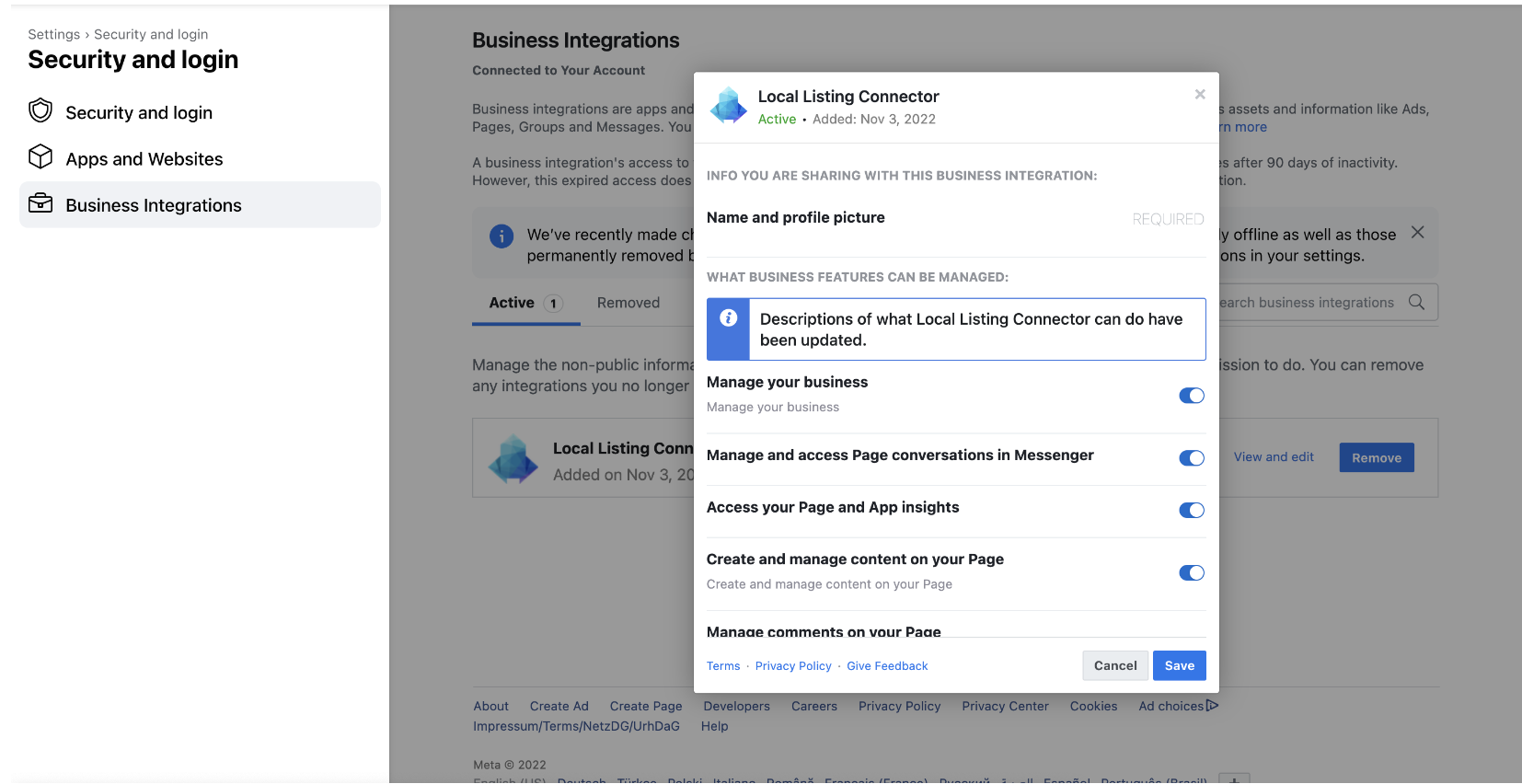Click the Help footer link
Viewport: 1522px width, 784px height.
(715, 727)
